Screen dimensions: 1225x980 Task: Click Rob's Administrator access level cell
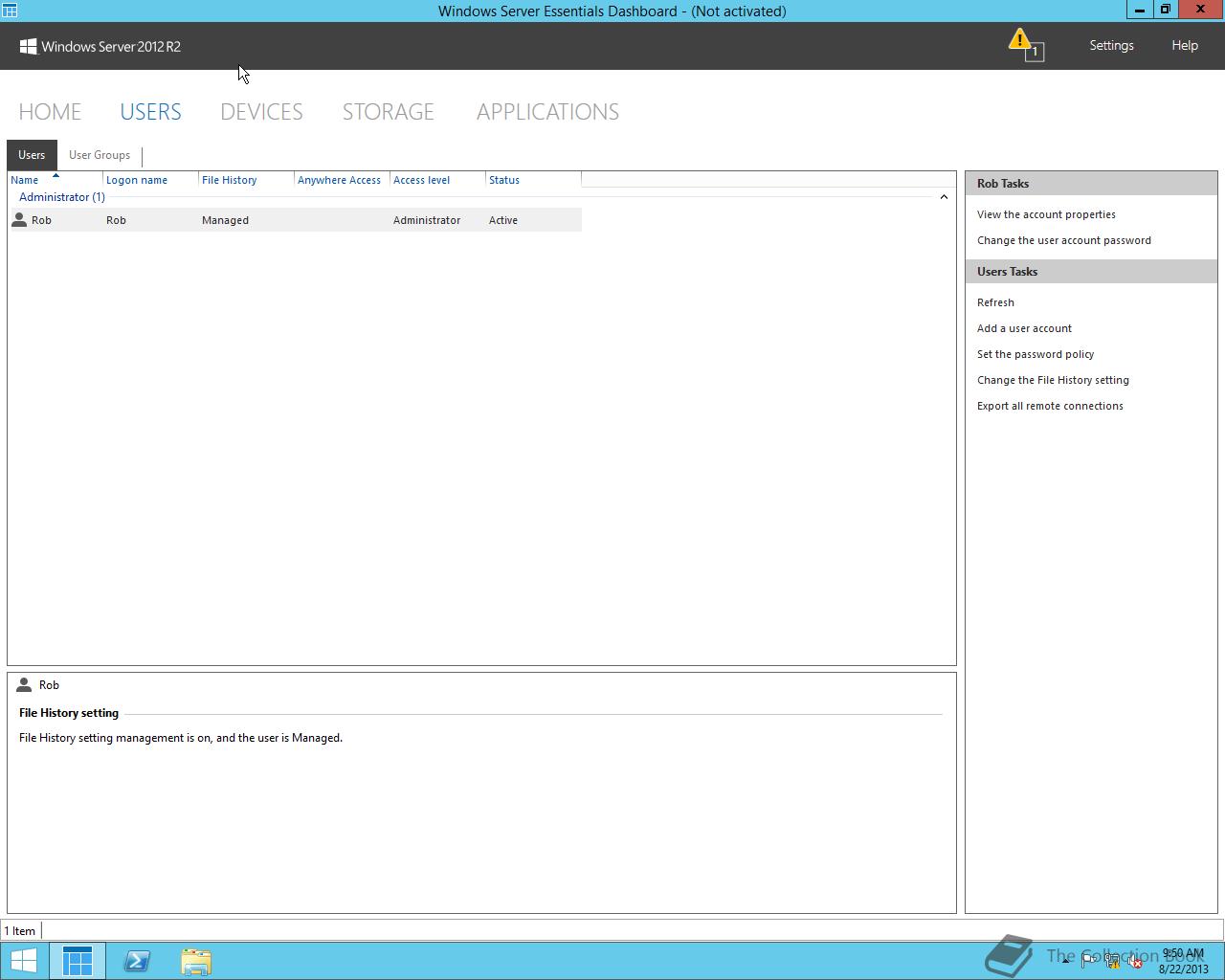click(427, 220)
